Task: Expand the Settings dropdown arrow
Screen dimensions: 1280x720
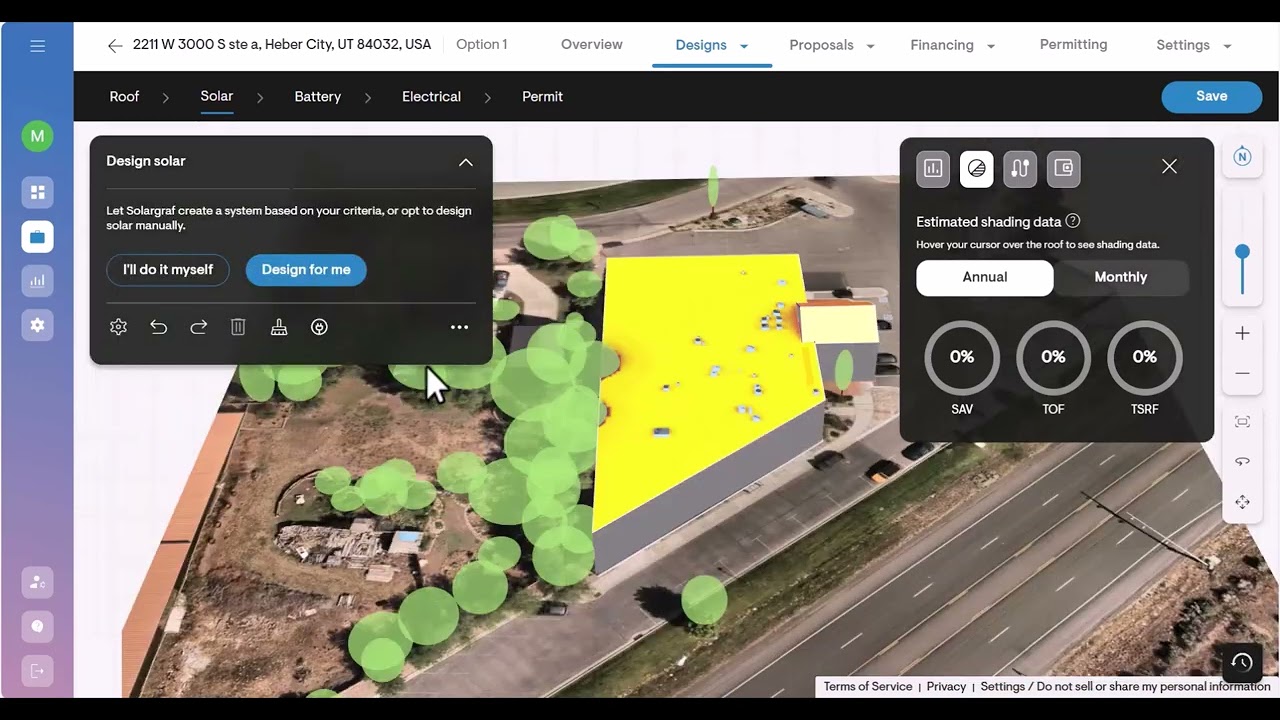Action: pyautogui.click(x=1227, y=46)
